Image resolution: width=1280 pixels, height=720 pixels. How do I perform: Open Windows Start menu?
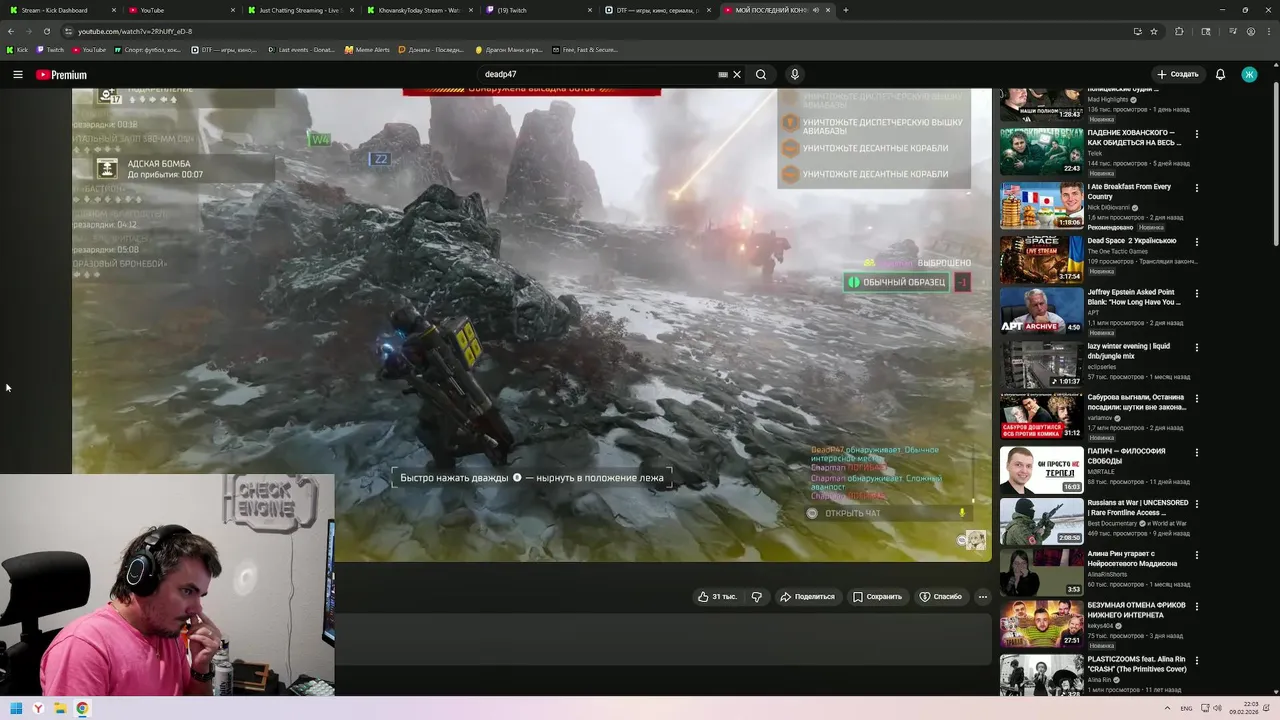[16, 709]
